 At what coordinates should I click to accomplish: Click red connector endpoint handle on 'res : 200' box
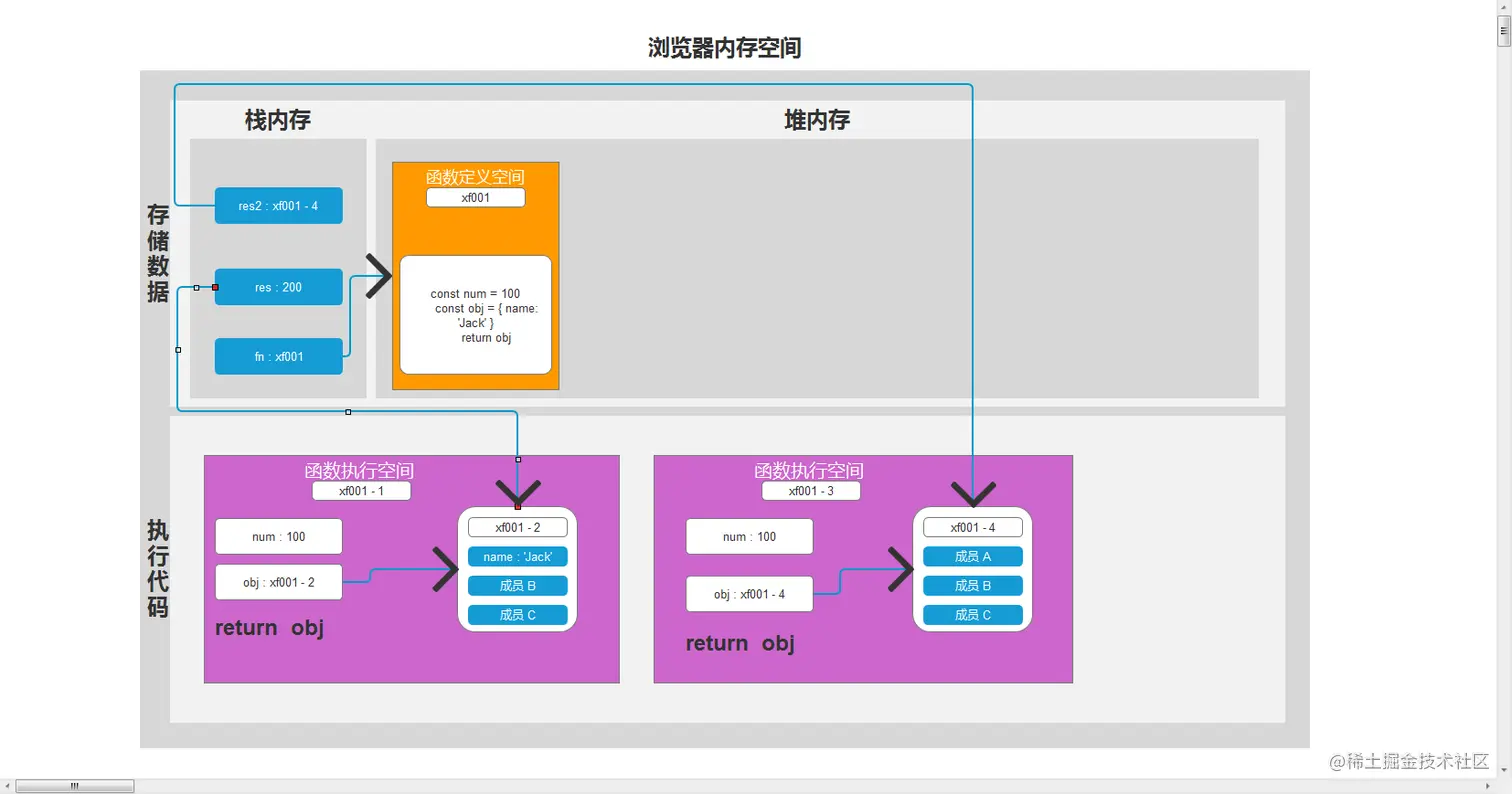[215, 287]
